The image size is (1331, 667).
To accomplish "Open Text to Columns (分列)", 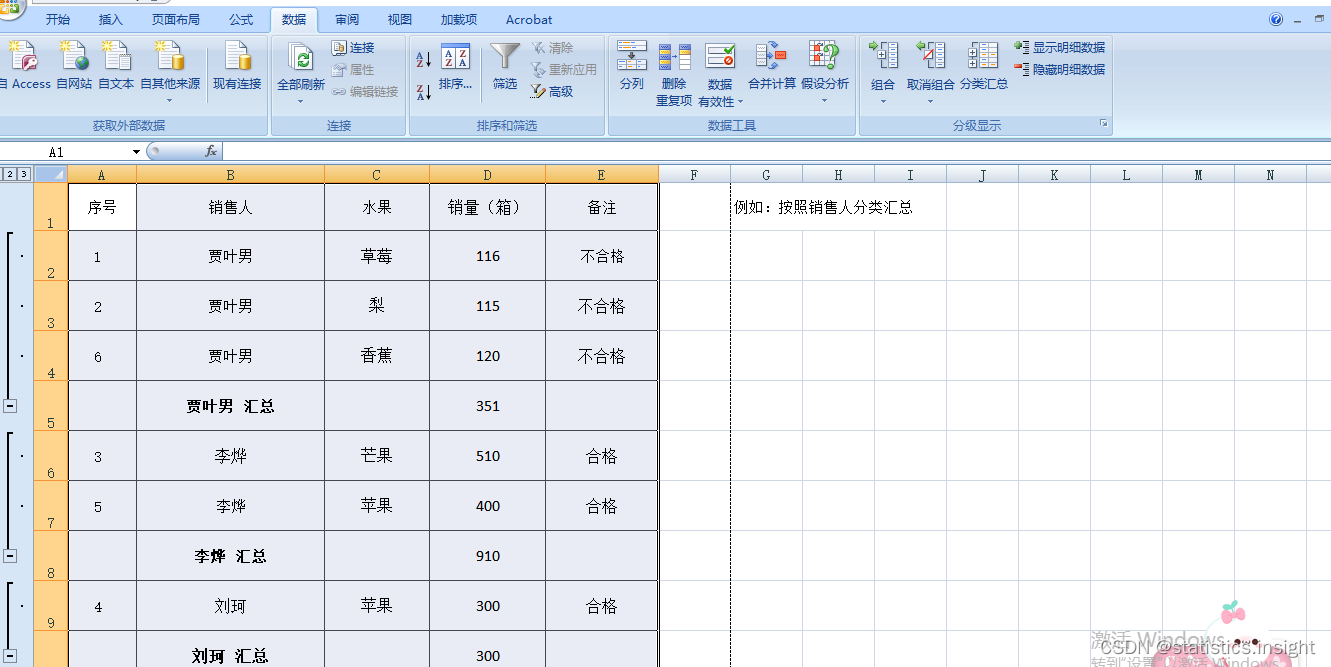I will click(x=632, y=66).
